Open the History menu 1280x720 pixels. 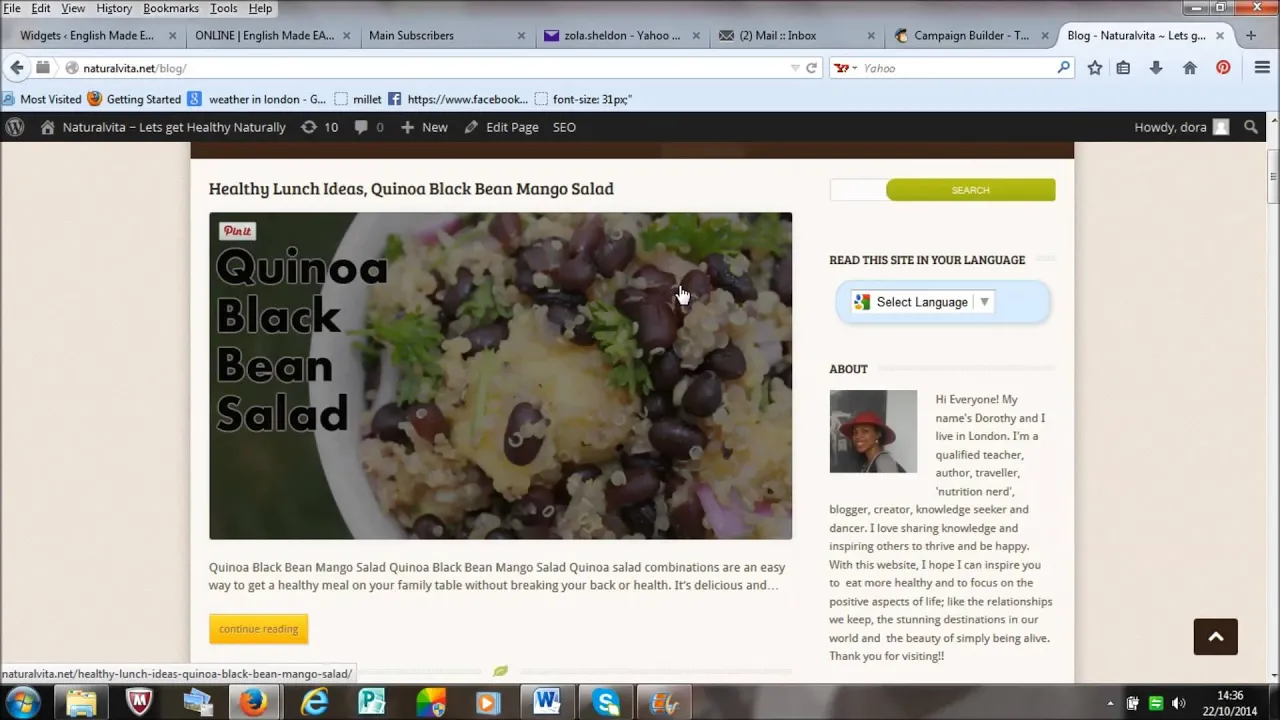click(114, 8)
